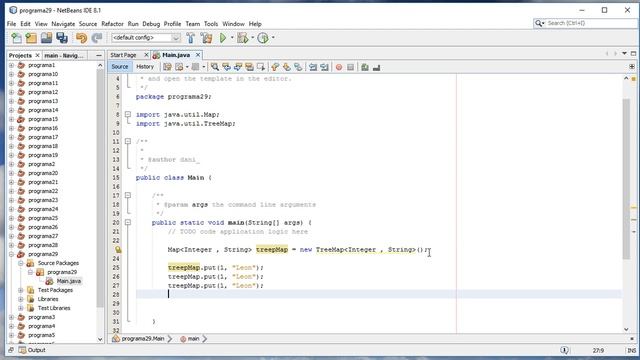Expand the Libraries tree node
This screenshot has height=360, width=640.
tap(21, 299)
